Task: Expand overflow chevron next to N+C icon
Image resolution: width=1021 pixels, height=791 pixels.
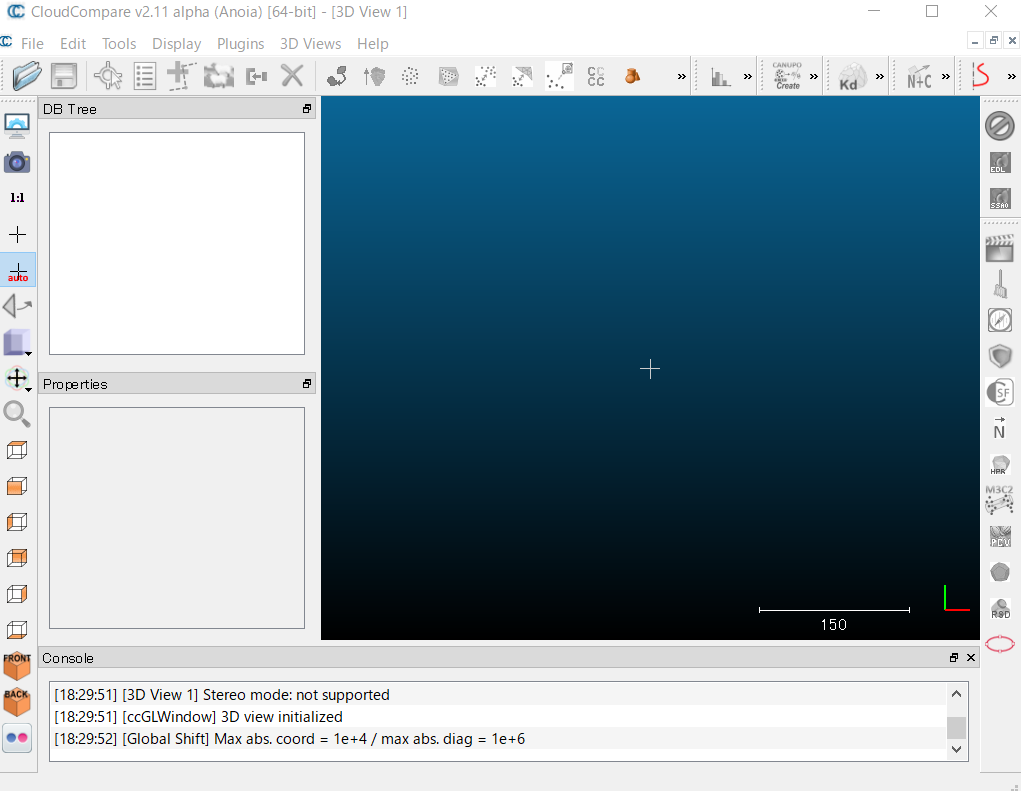Action: (945, 77)
